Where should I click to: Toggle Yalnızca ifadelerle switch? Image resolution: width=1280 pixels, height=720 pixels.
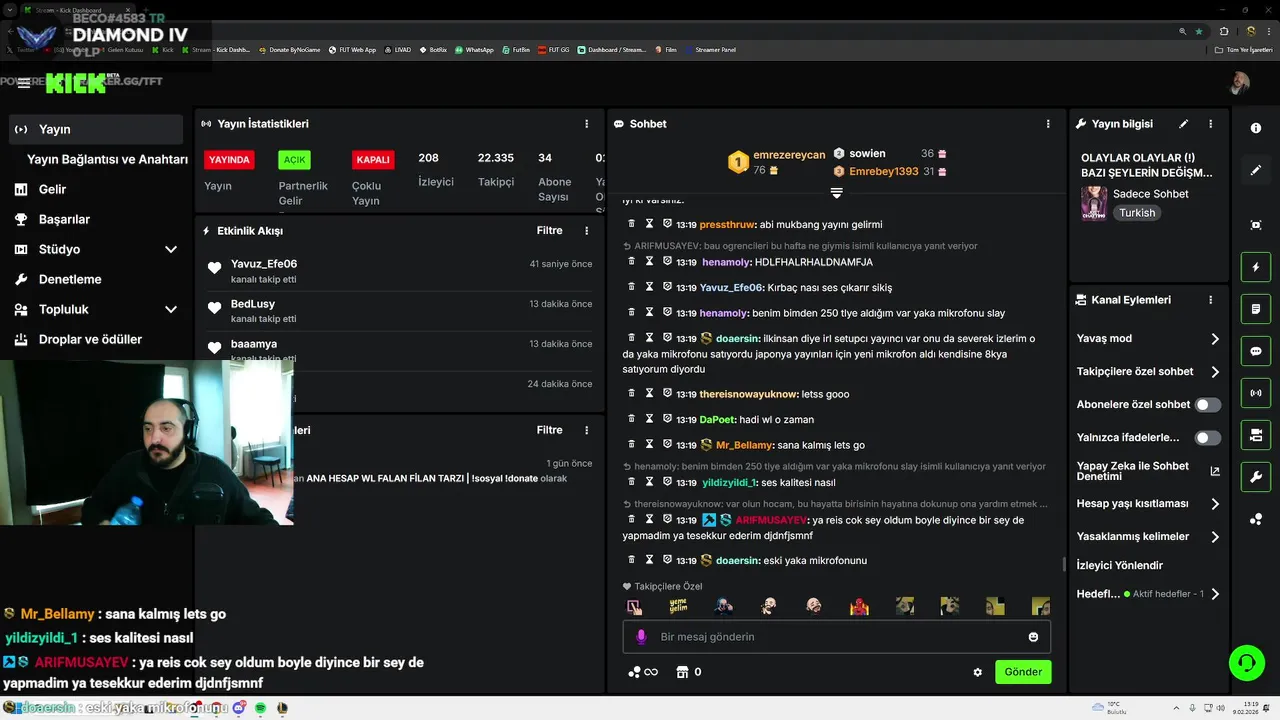[1208, 438]
